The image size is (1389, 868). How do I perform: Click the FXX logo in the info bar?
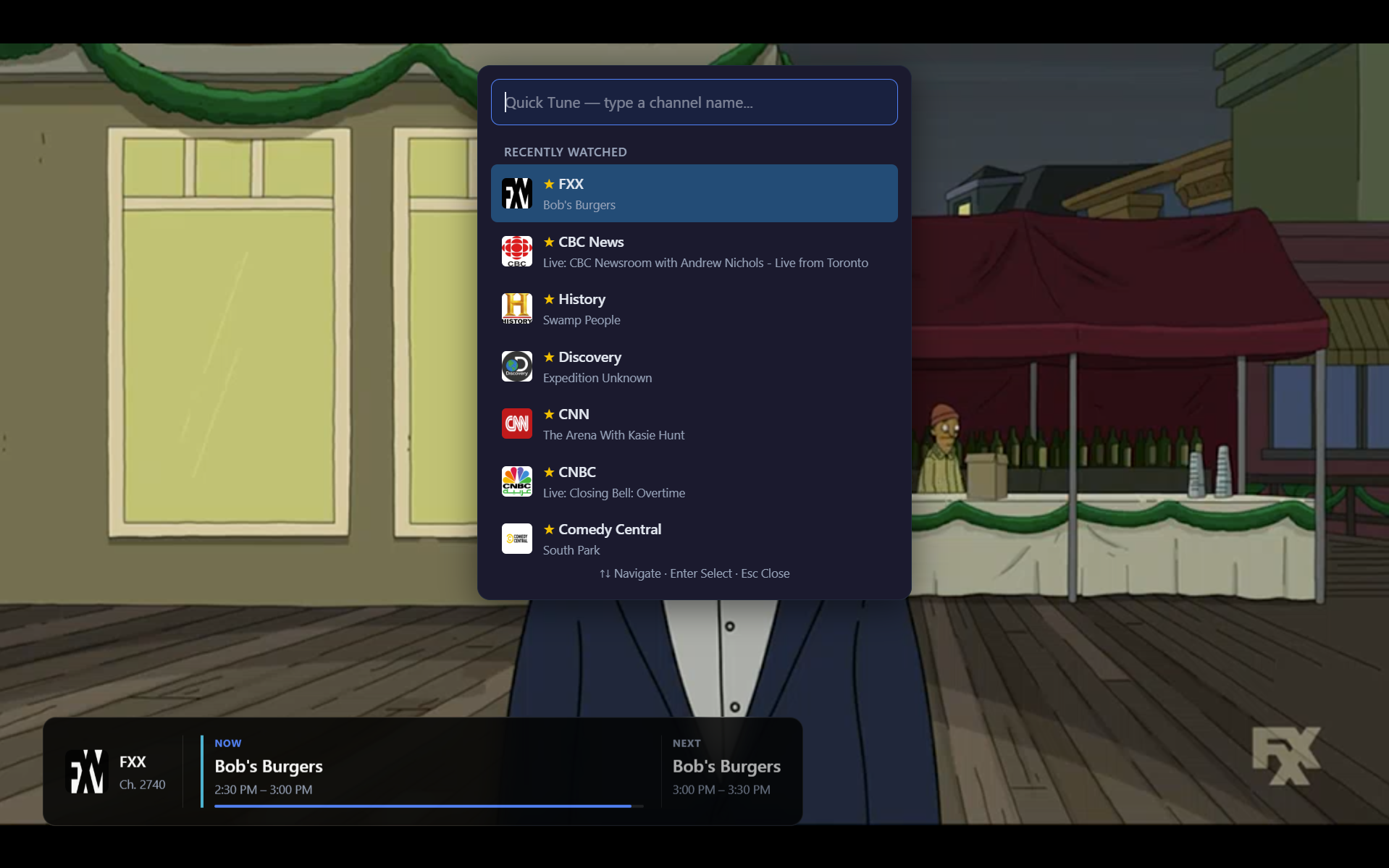(87, 772)
